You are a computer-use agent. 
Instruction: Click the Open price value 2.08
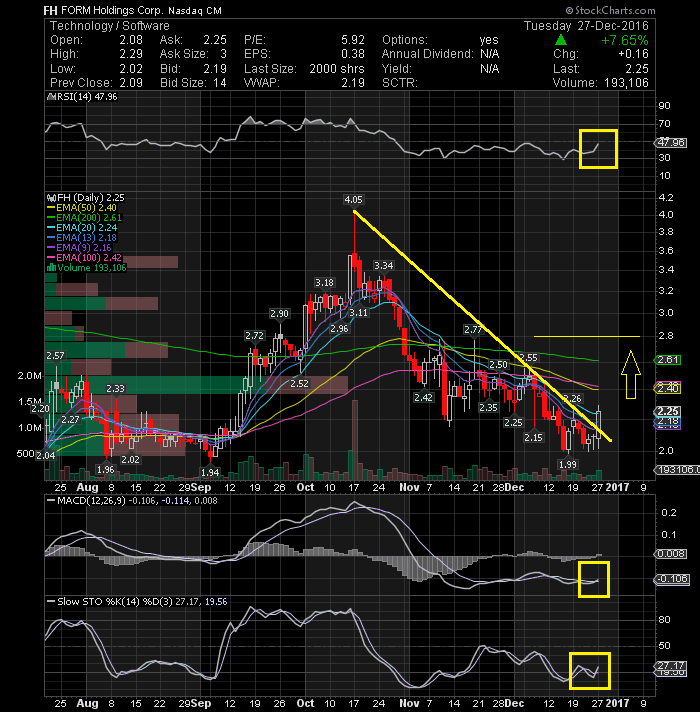[131, 40]
